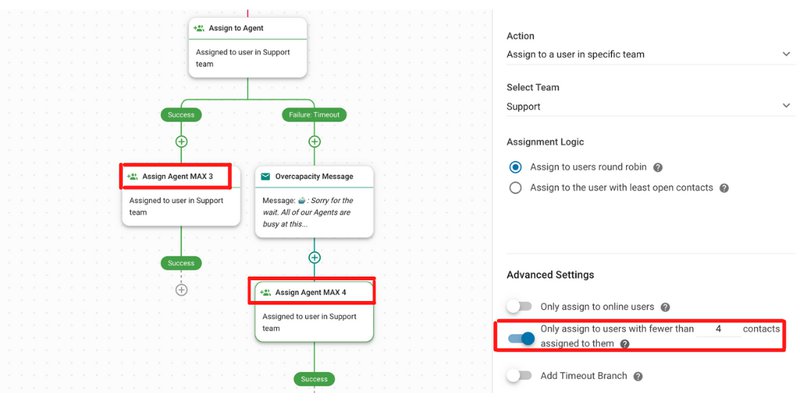This screenshot has width=800, height=407.
Task: Click the help icon beside round robin option
Action: 658,168
